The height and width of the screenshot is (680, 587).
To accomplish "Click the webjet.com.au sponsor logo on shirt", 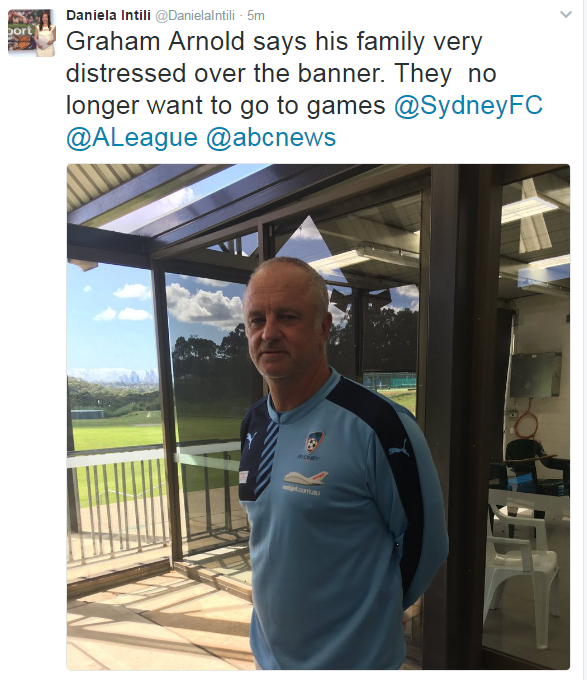I will [x=303, y=482].
